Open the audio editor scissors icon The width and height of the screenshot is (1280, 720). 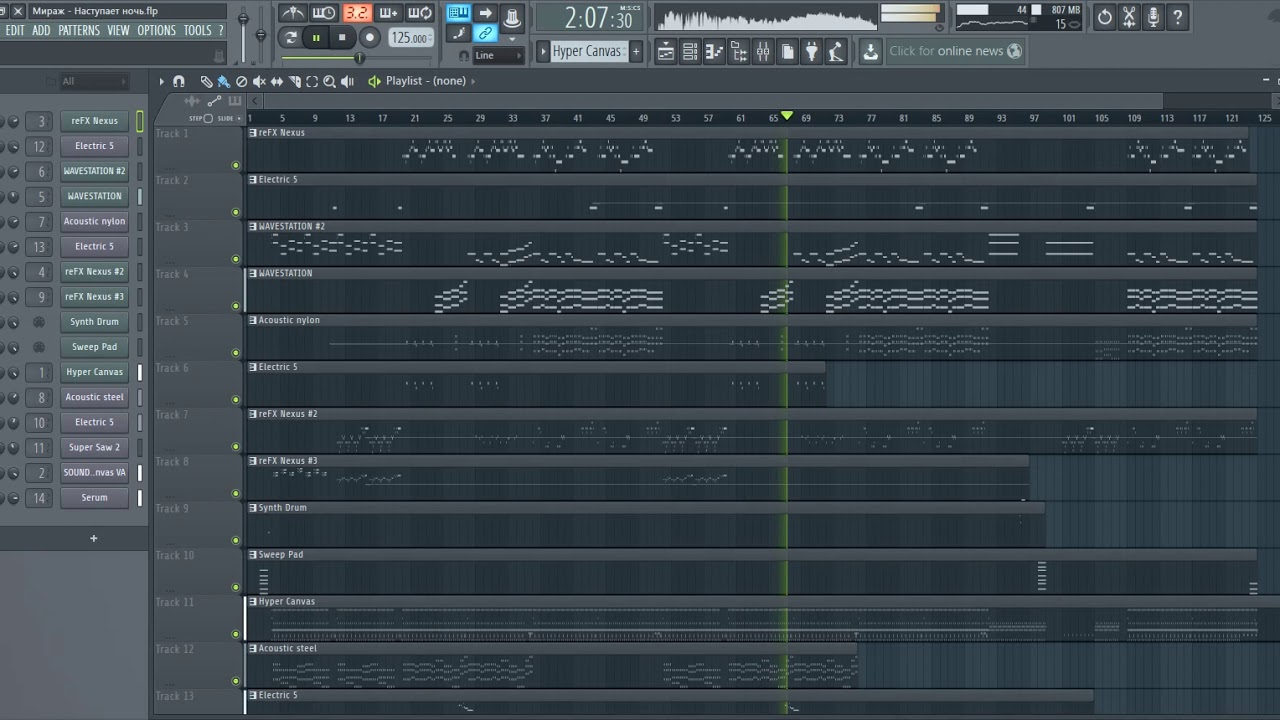tap(1129, 16)
